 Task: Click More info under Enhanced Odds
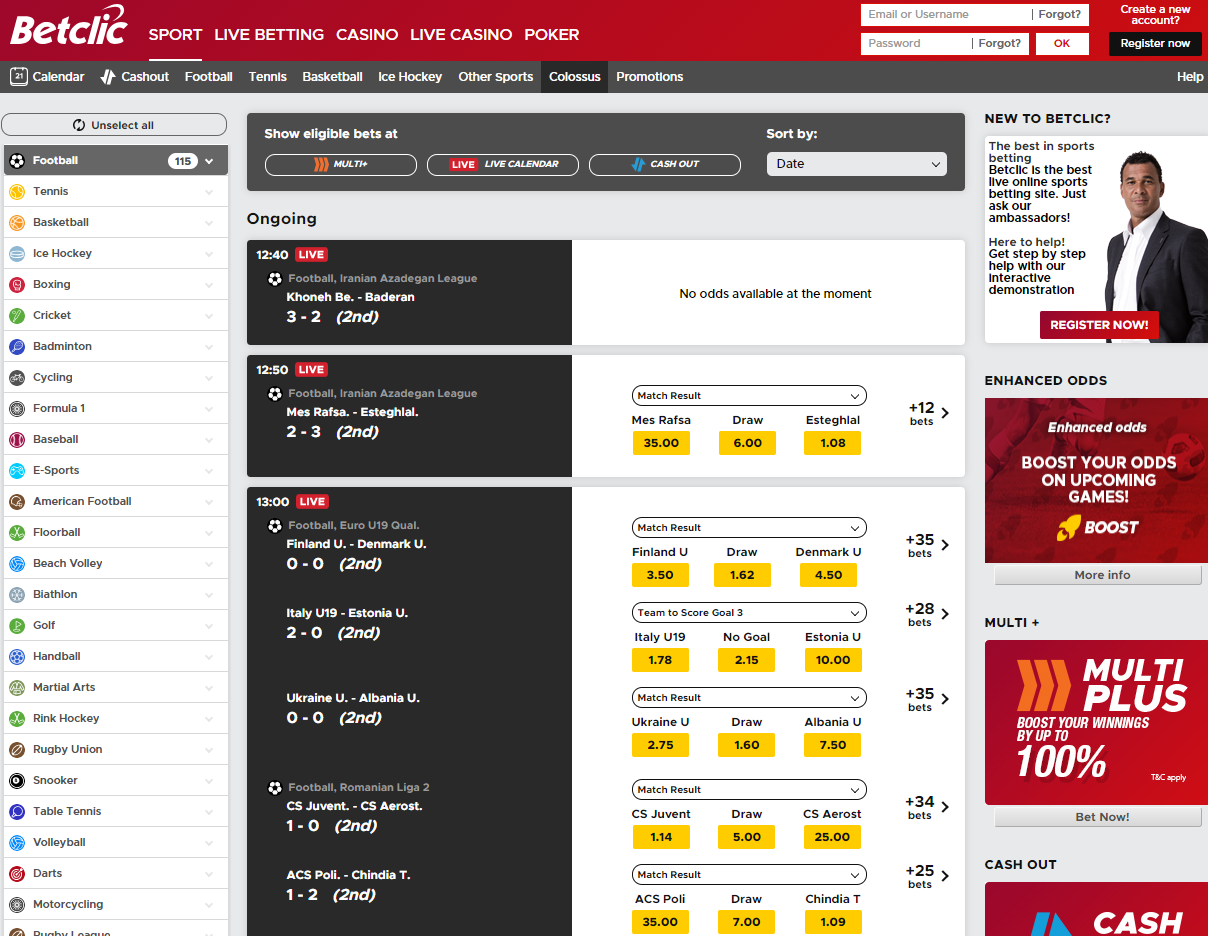click(1098, 575)
